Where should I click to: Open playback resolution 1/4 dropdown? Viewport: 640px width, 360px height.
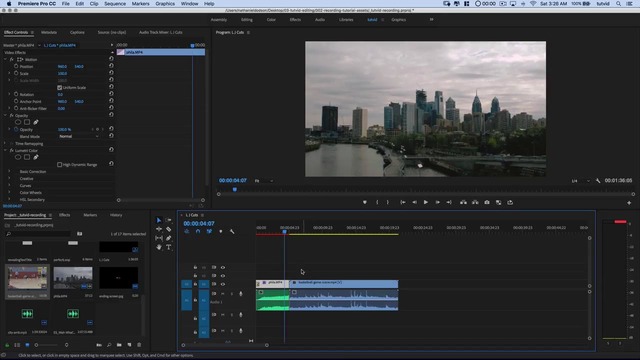tap(580, 181)
